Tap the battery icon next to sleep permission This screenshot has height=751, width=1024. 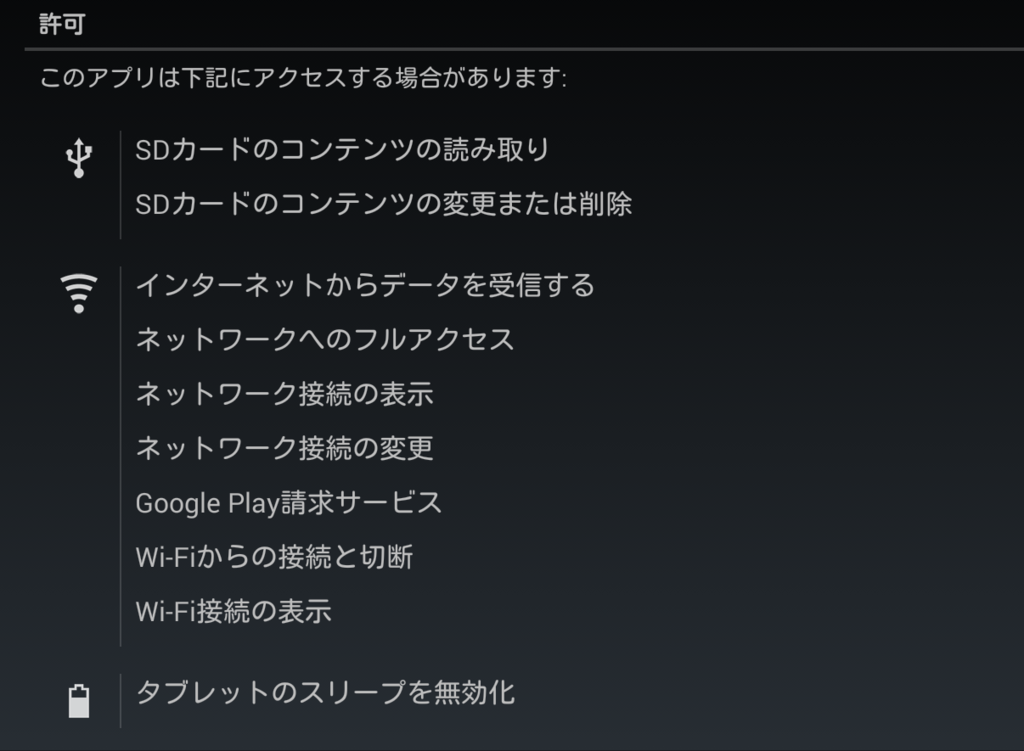[79, 701]
